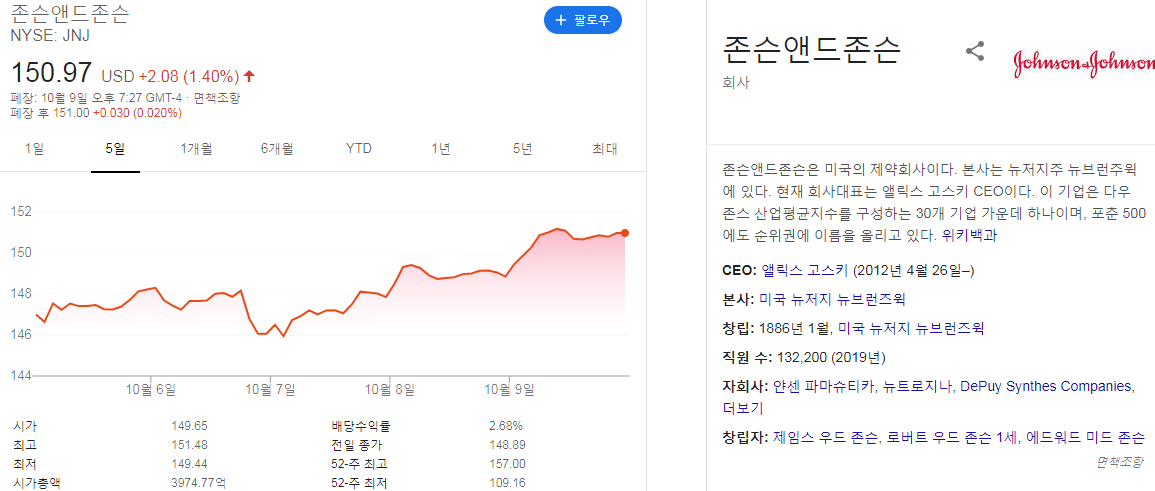Open headquarters link 미국 뉴저지 뉴브런즈윅 in 본사 row
1155x491 pixels.
832,299
